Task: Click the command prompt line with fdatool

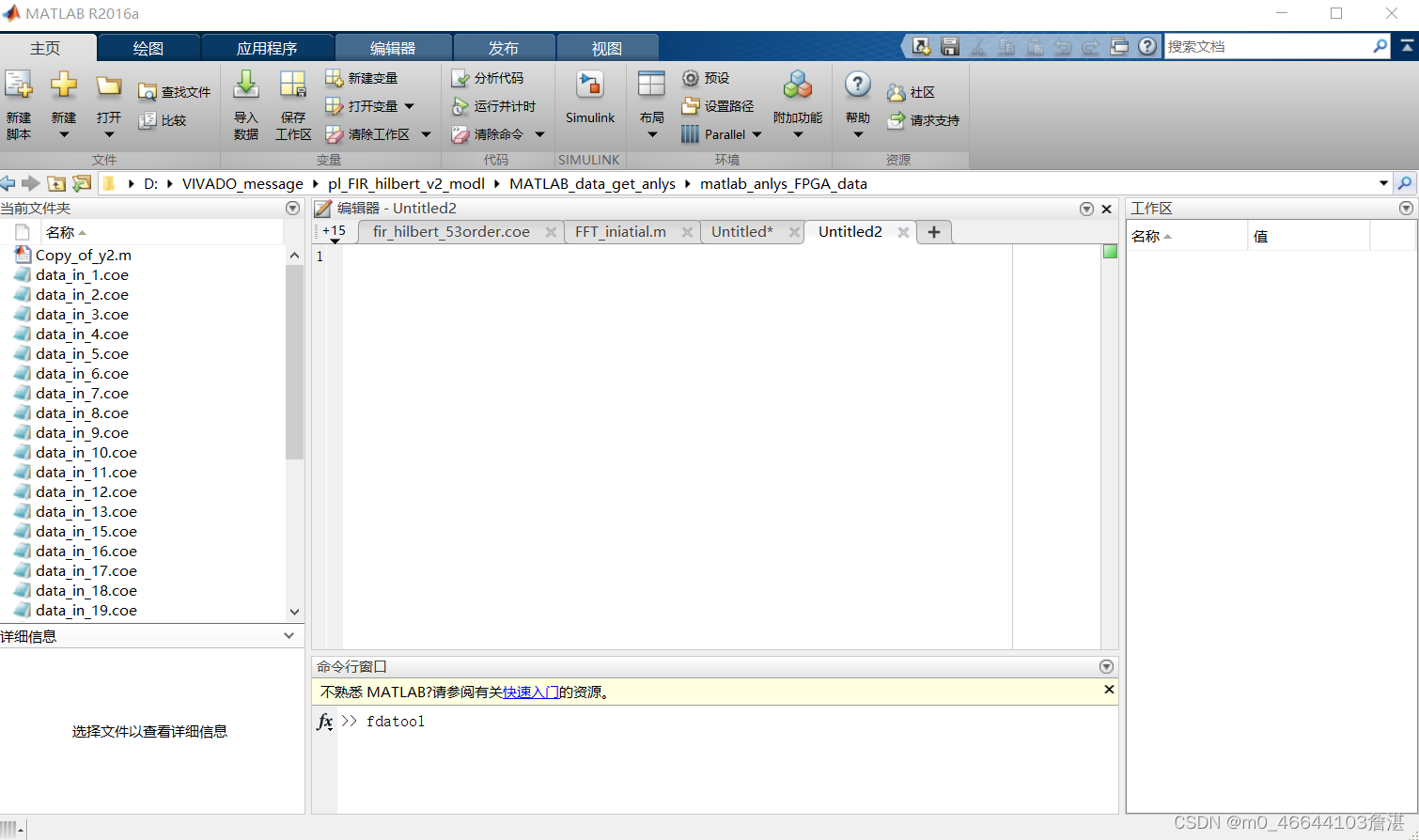Action: (727, 722)
